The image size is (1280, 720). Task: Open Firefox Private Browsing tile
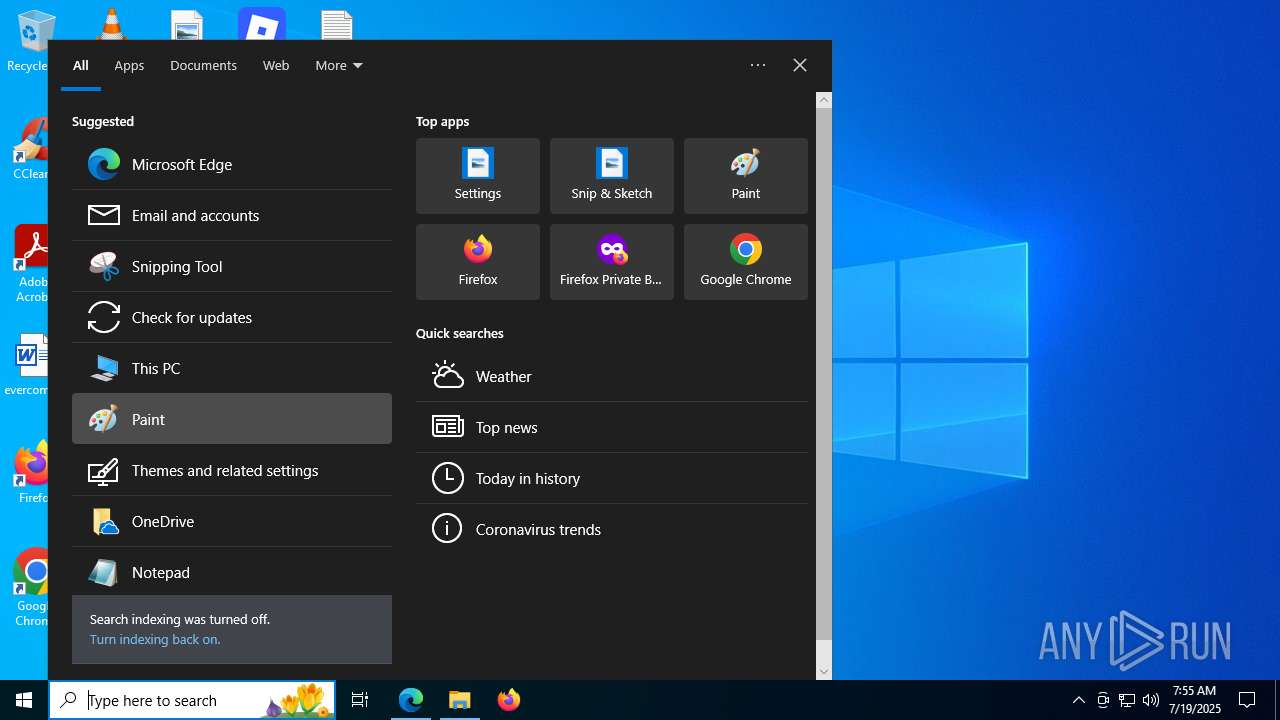click(612, 262)
